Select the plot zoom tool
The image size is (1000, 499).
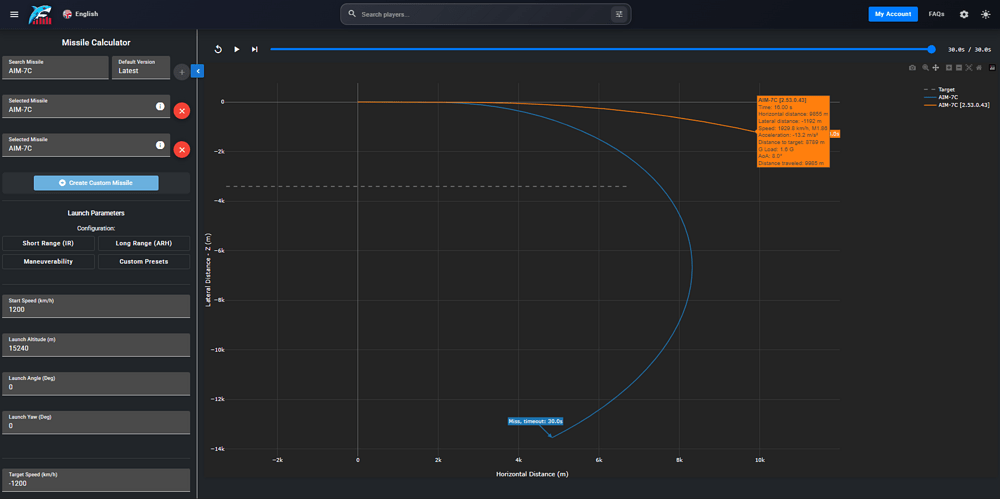(925, 68)
